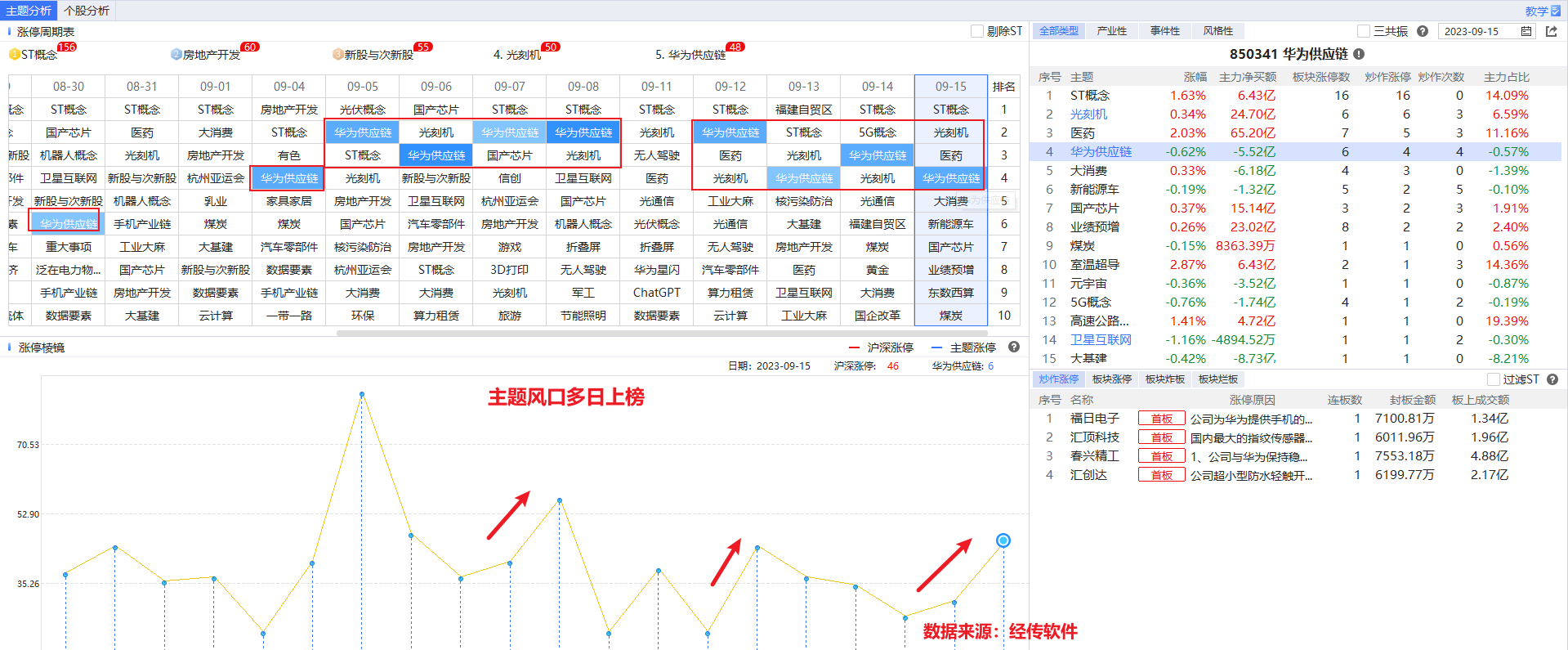Viewport: 1568px width, 650px height.
Task: Sort by 主力占比 column header
Action: [1507, 77]
